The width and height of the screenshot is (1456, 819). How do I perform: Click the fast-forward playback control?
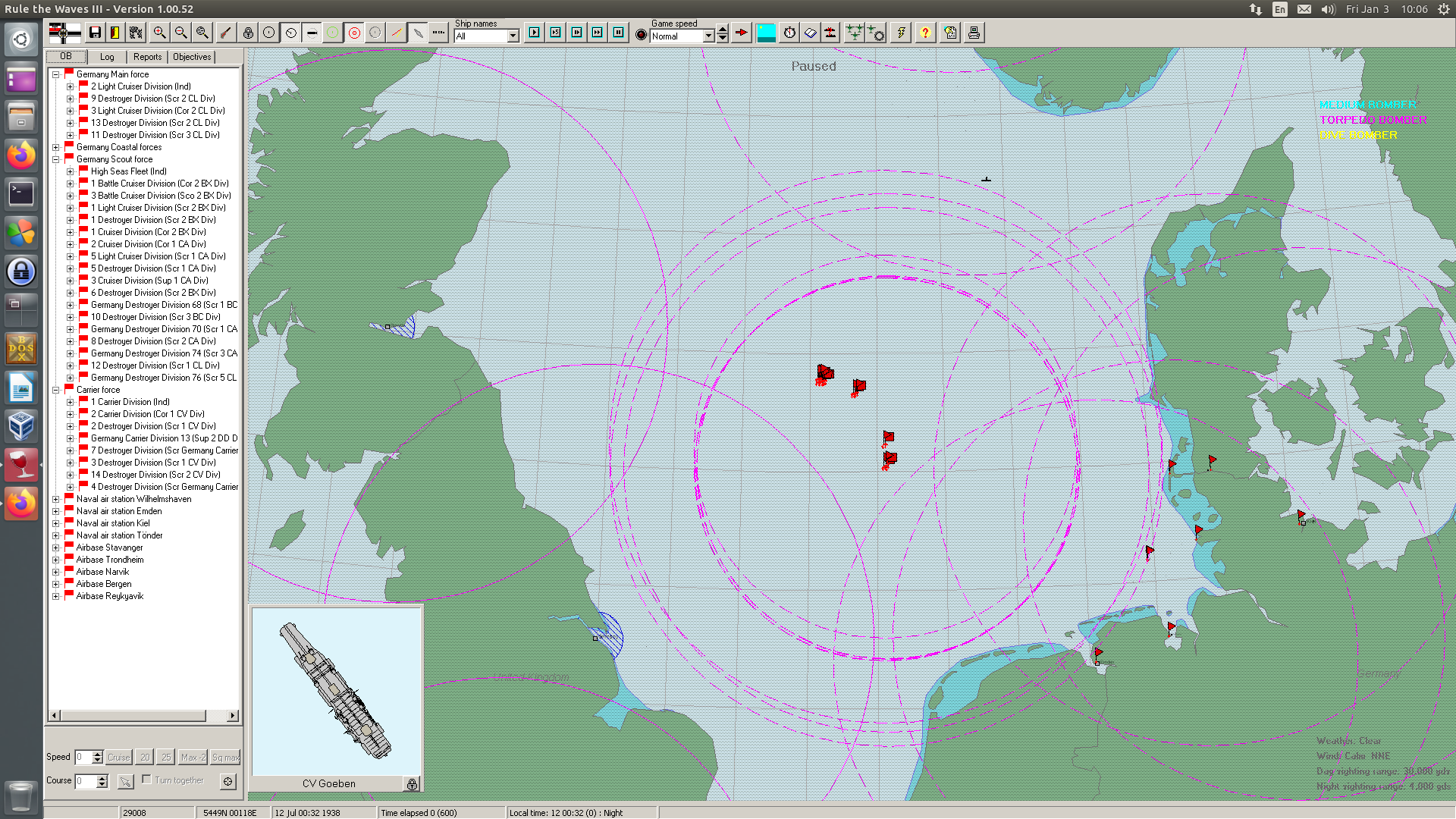tap(598, 33)
